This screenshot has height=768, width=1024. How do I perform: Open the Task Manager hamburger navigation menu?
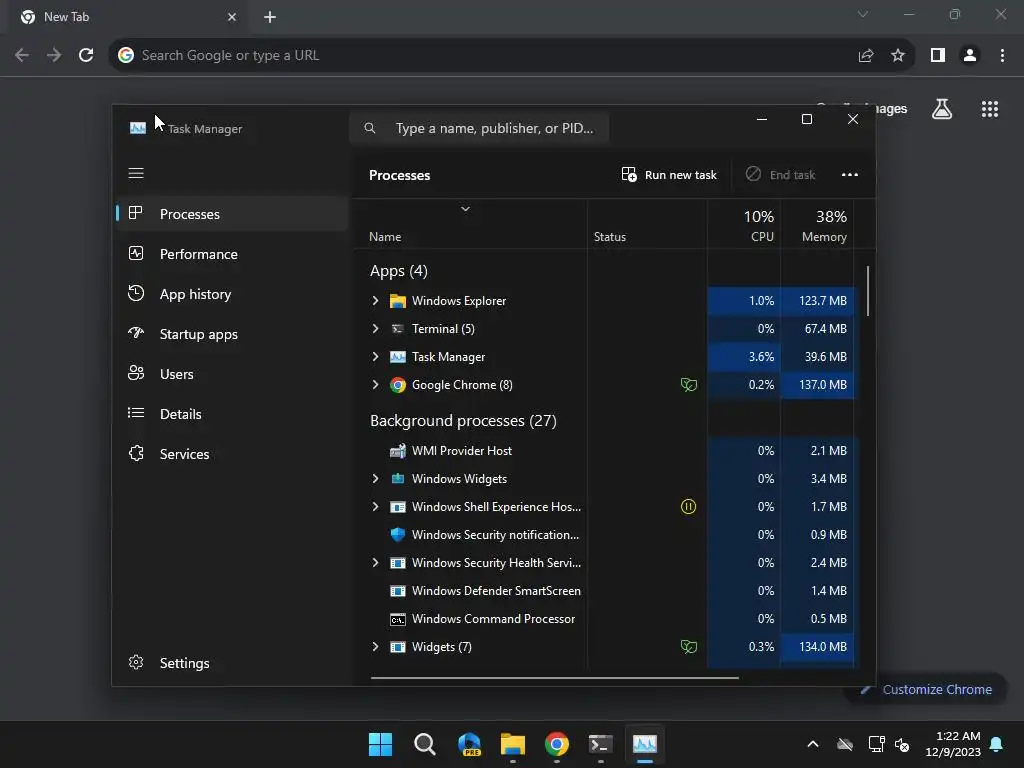click(x=136, y=173)
